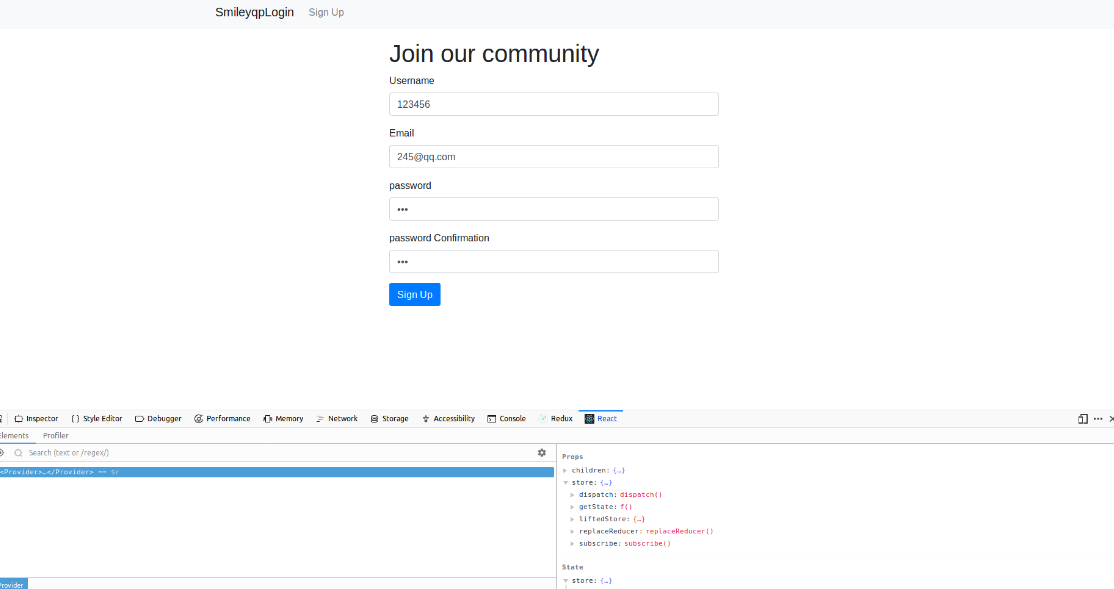This screenshot has height=589, width=1114.
Task: Open the Performance devtools tab
Action: pyautogui.click(x=222, y=418)
